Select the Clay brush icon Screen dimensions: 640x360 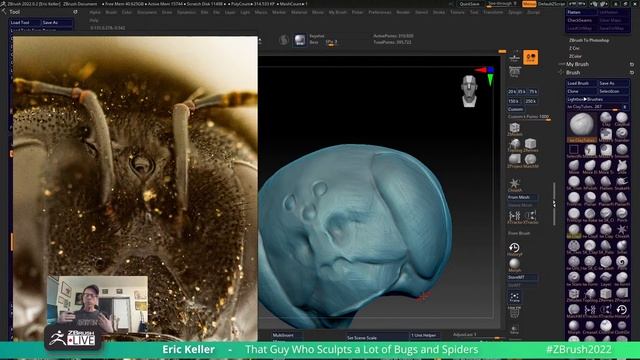606,120
